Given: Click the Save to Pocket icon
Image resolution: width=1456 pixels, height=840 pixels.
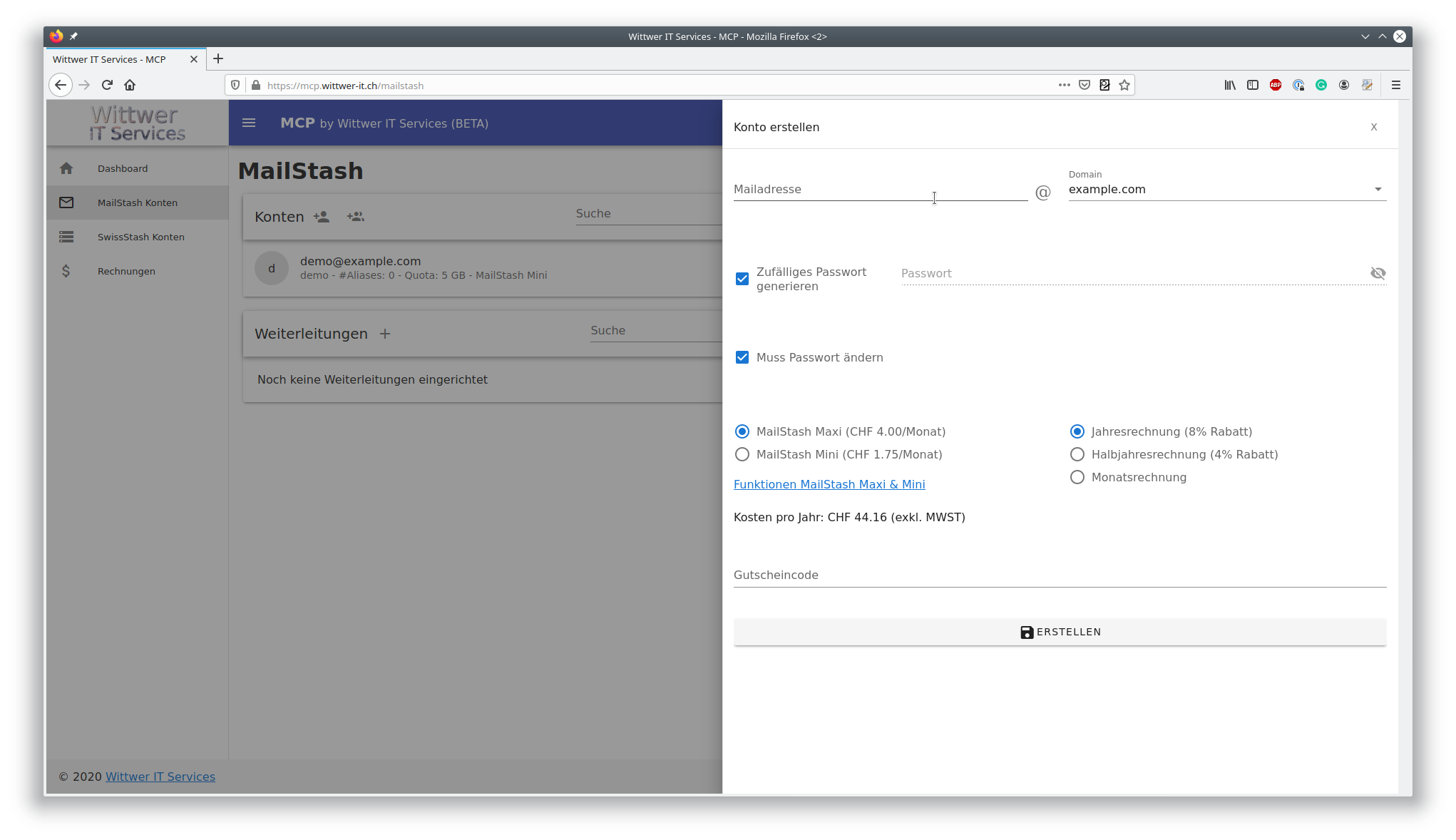Looking at the screenshot, I should tap(1085, 85).
